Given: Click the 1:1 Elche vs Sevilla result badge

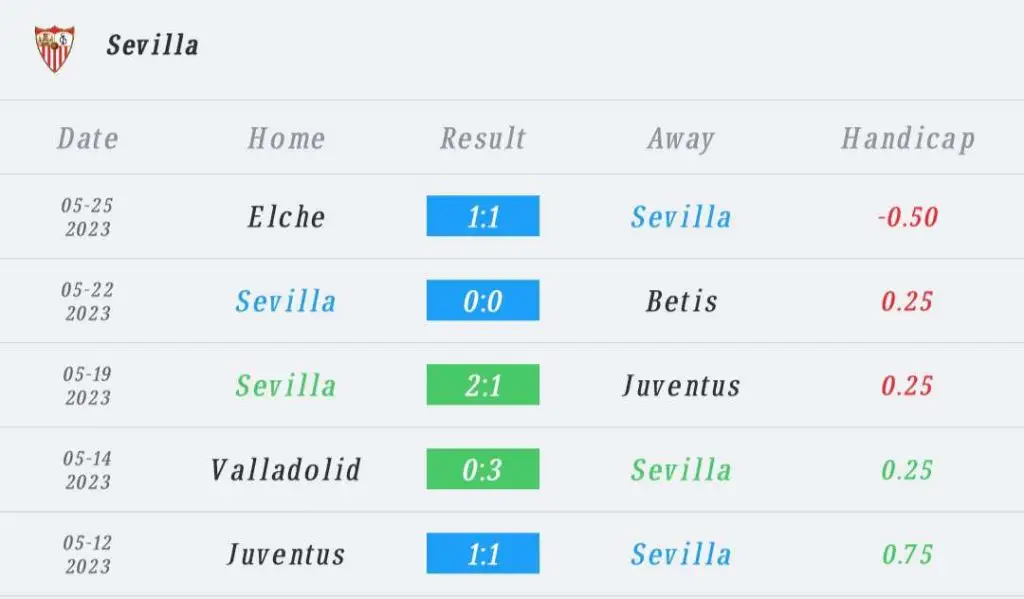Looking at the screenshot, I should 483,216.
